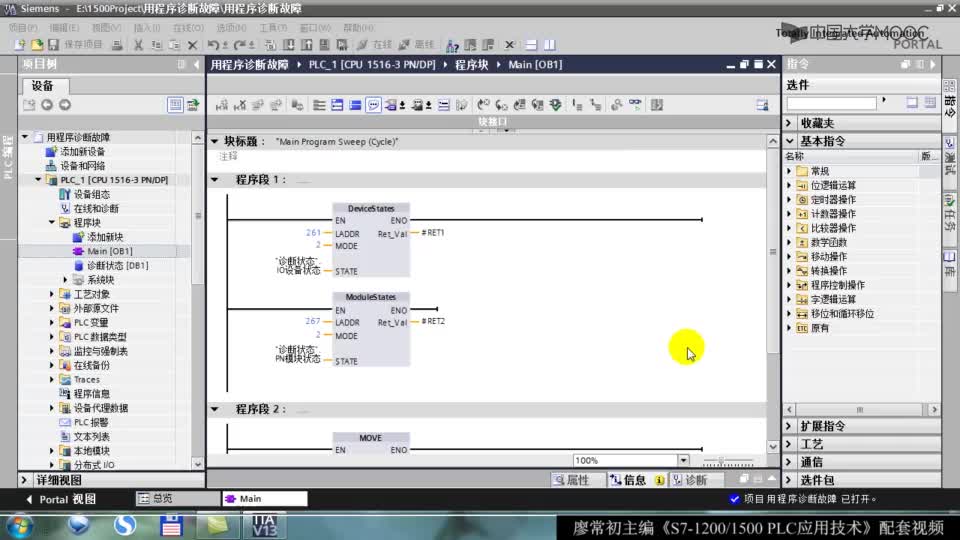Click the Paste toolbar icon
The height and width of the screenshot is (540, 960).
[x=174, y=45]
